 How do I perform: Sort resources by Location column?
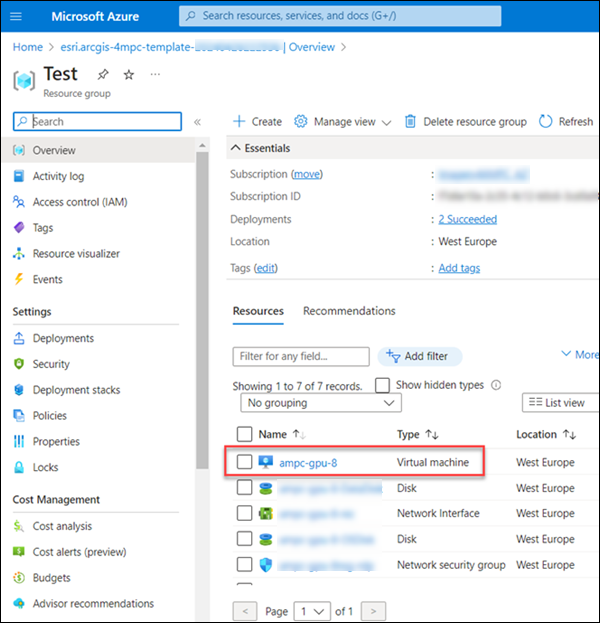click(x=546, y=434)
